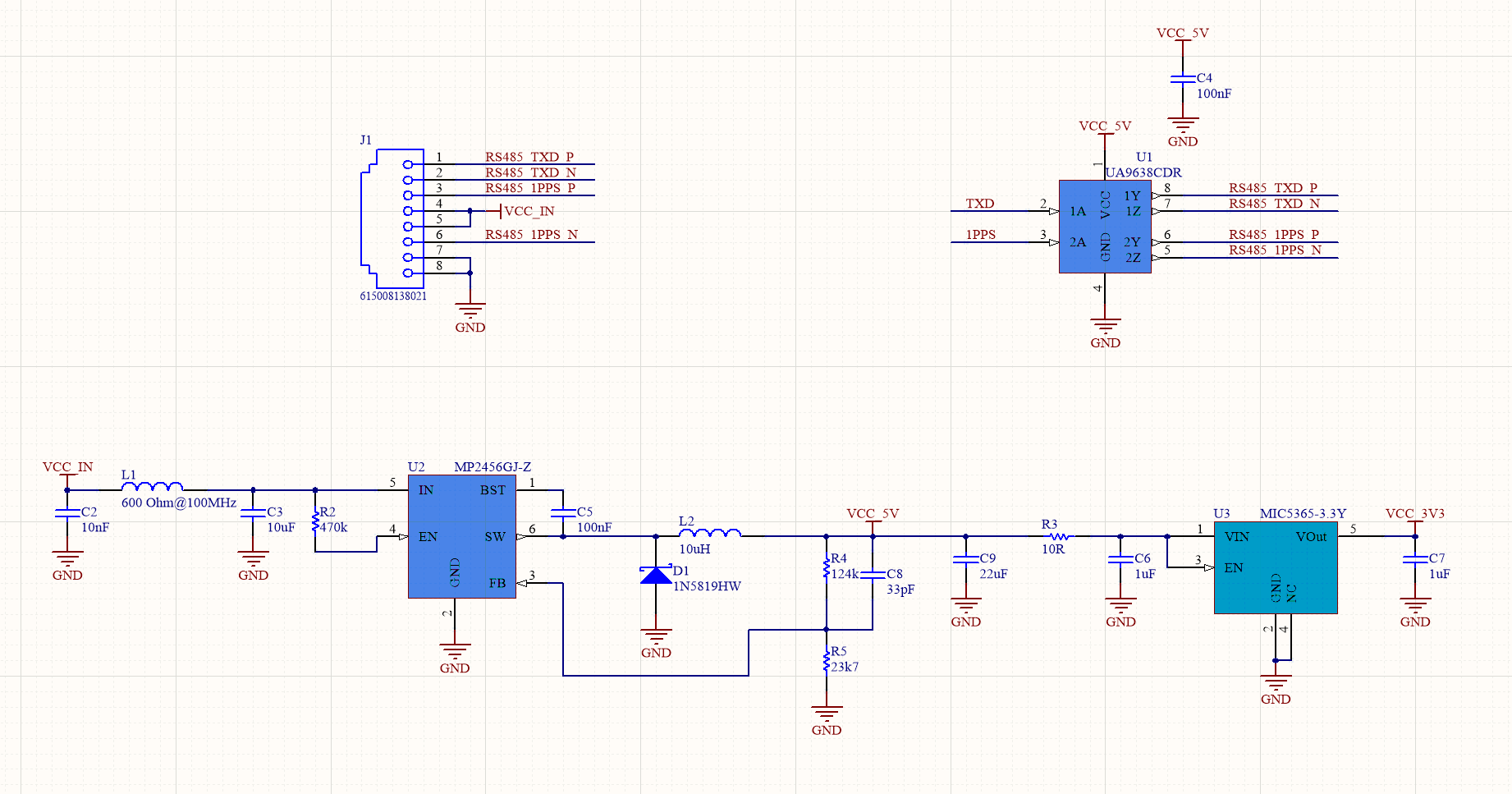
Task: Click the R3 10R resistor
Action: tap(1056, 536)
